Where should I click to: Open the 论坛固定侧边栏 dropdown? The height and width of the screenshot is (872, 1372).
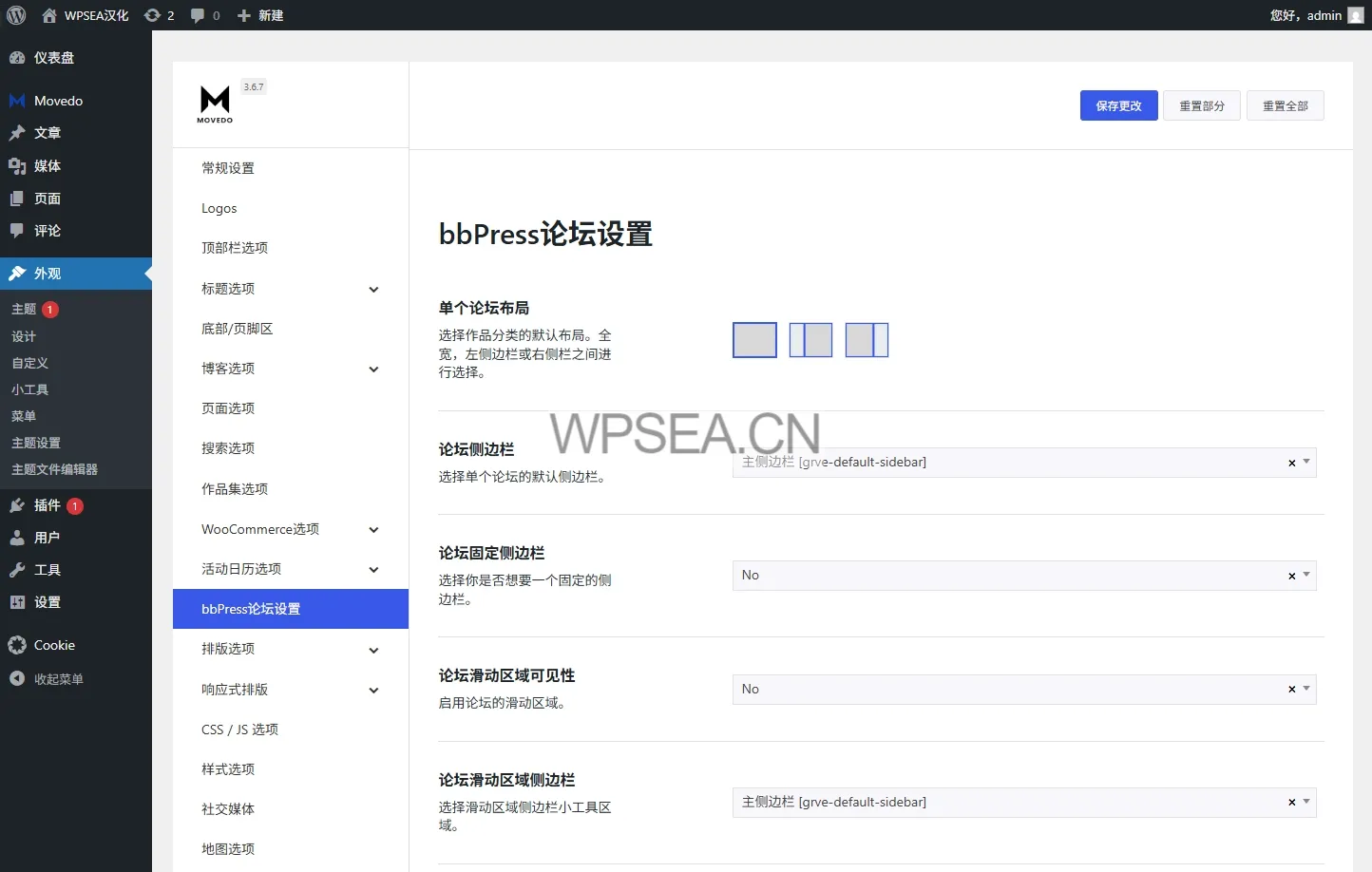point(1022,576)
